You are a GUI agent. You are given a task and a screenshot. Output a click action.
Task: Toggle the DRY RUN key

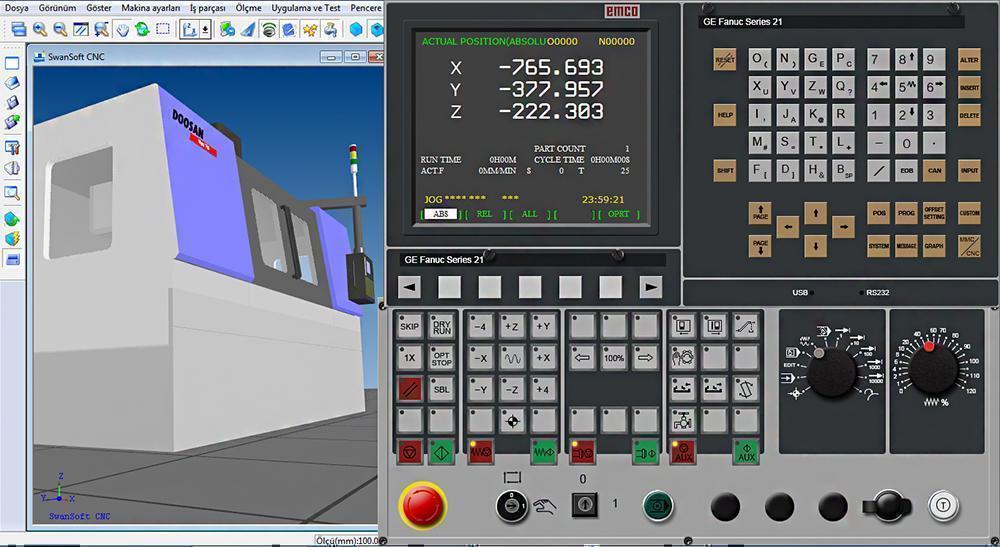tap(441, 327)
